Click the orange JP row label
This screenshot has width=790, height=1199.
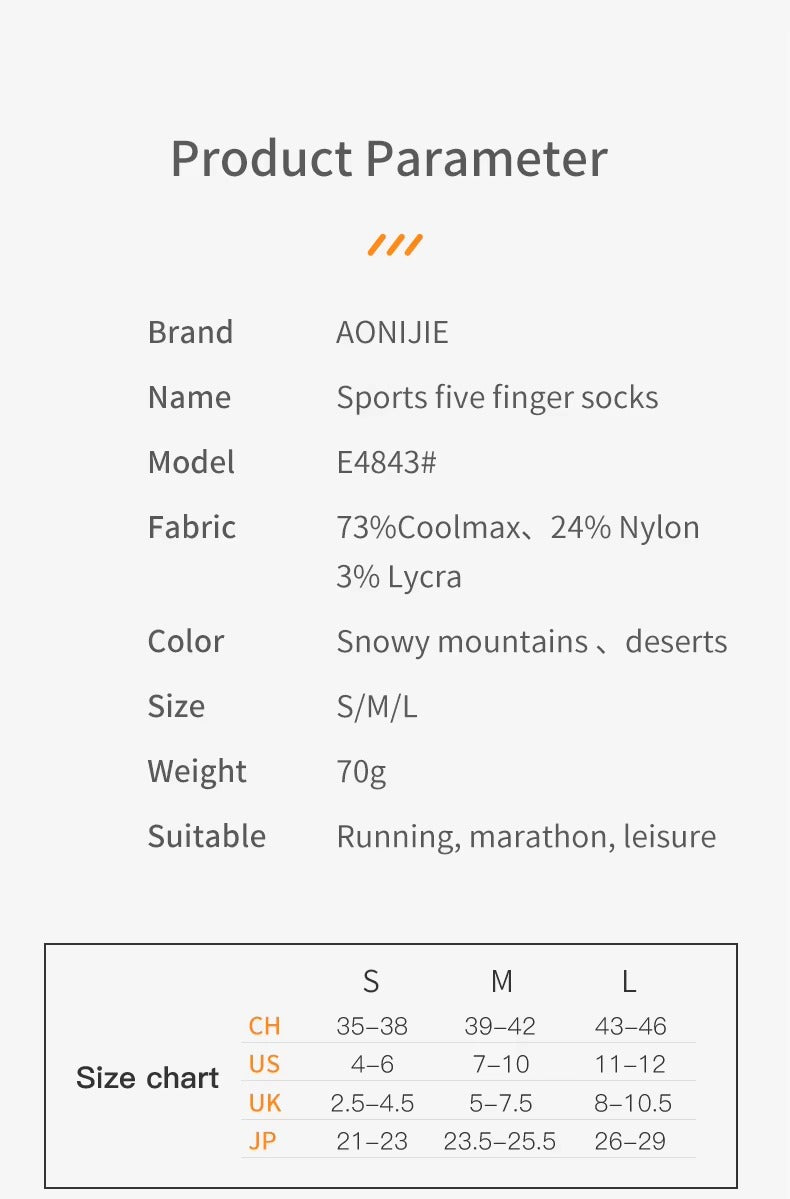(262, 1141)
